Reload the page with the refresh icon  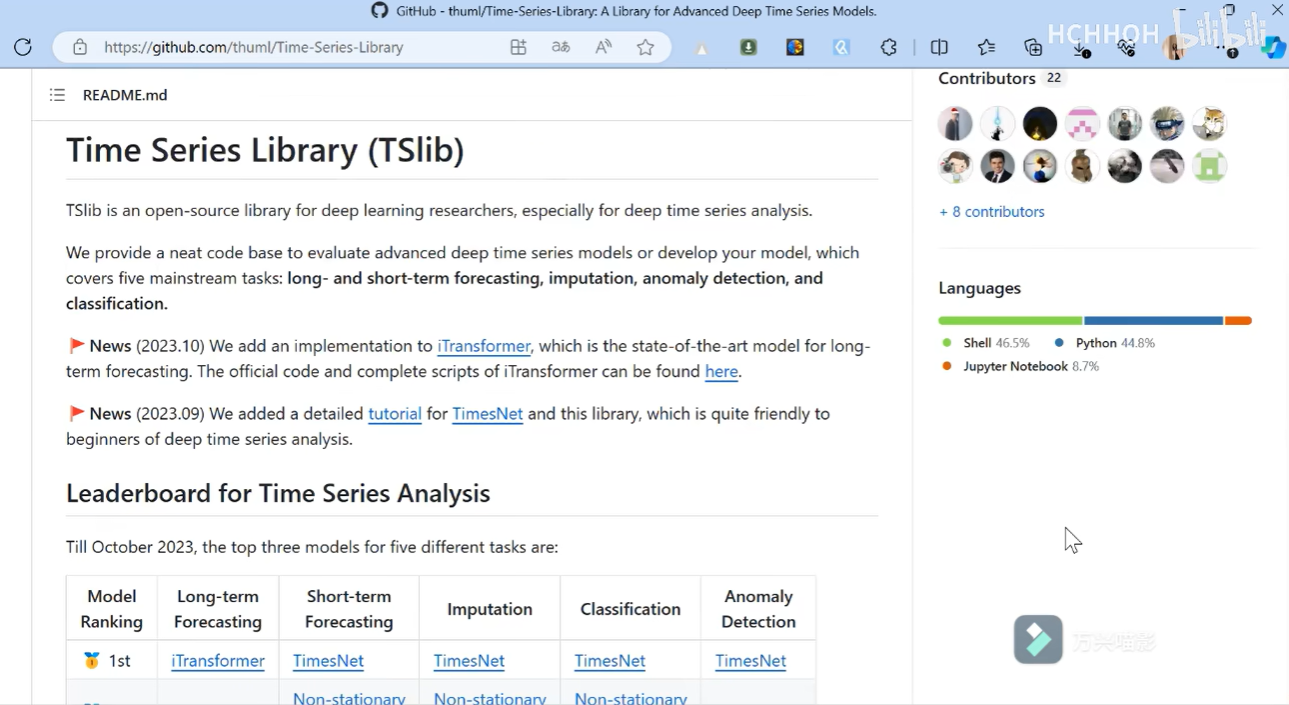(x=23, y=47)
